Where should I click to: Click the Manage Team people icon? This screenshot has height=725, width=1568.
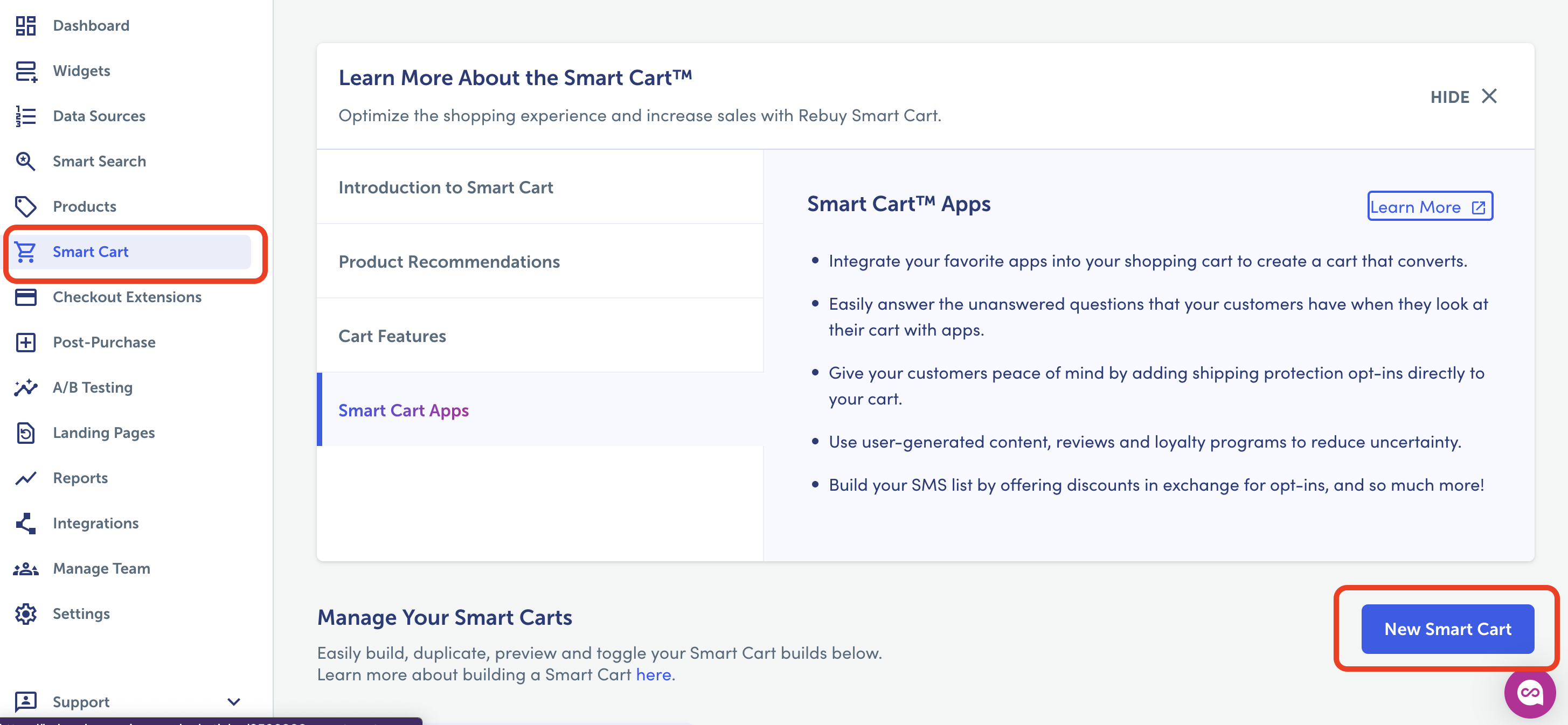pos(25,569)
